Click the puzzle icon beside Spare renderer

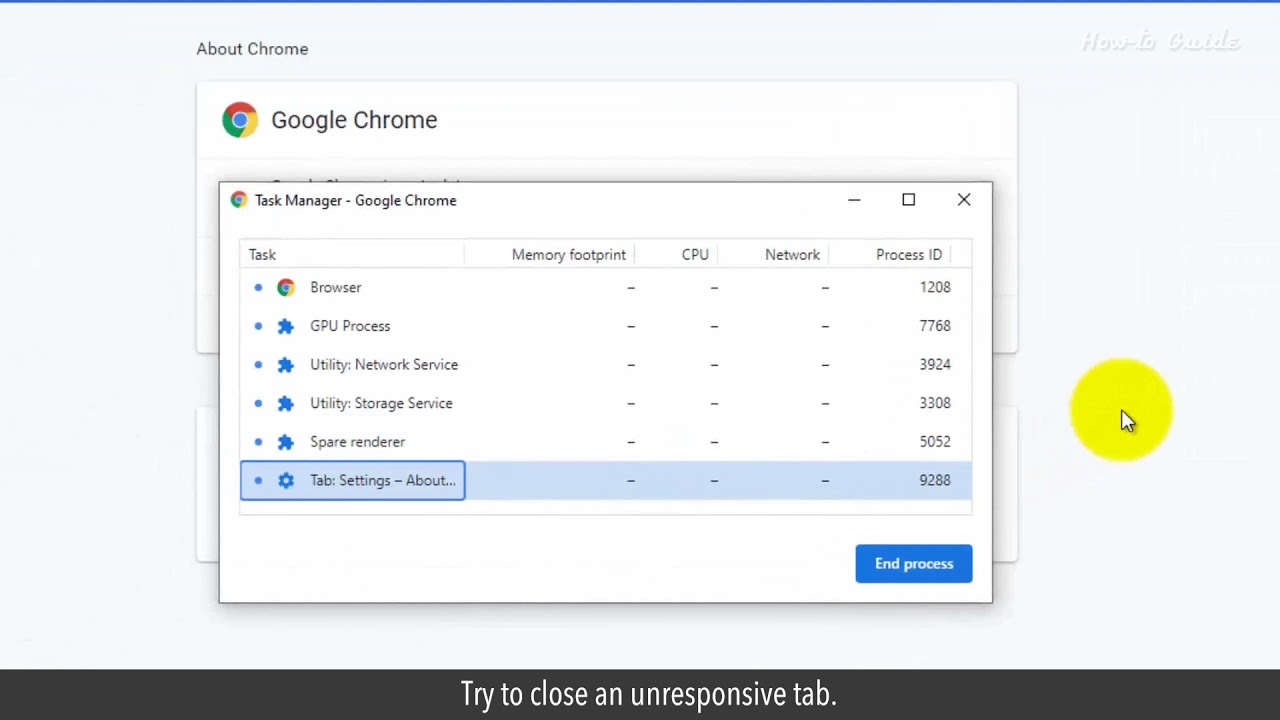(286, 442)
